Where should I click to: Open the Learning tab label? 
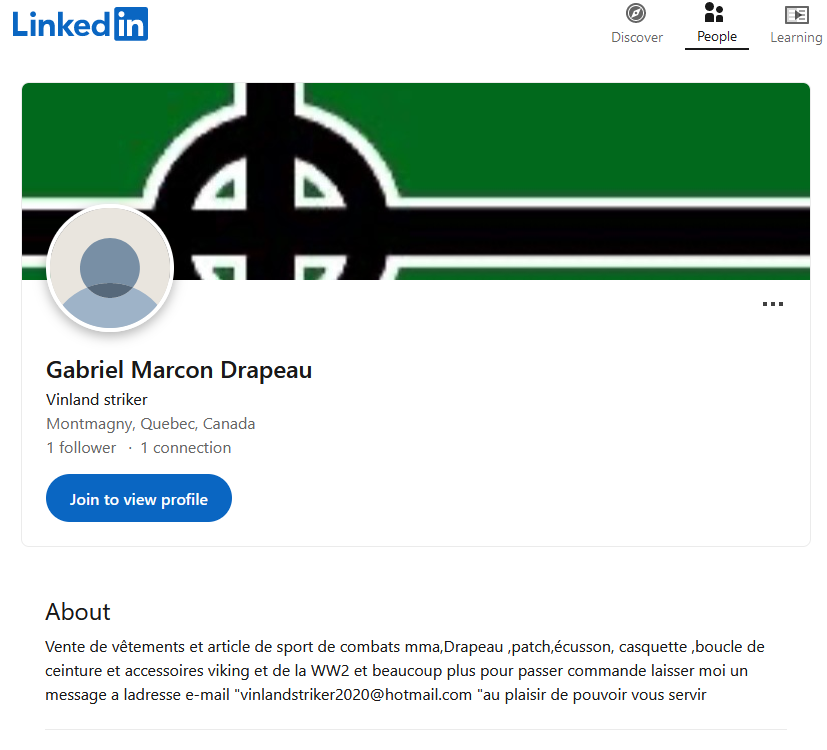coord(796,37)
